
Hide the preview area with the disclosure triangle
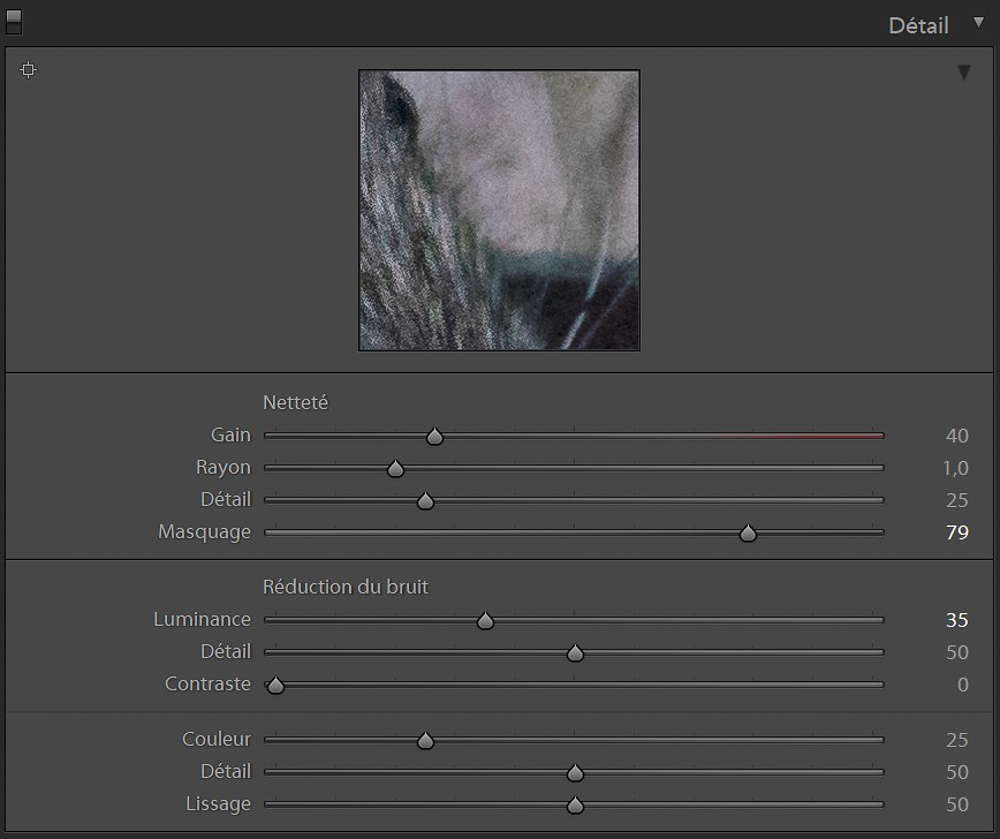point(964,72)
